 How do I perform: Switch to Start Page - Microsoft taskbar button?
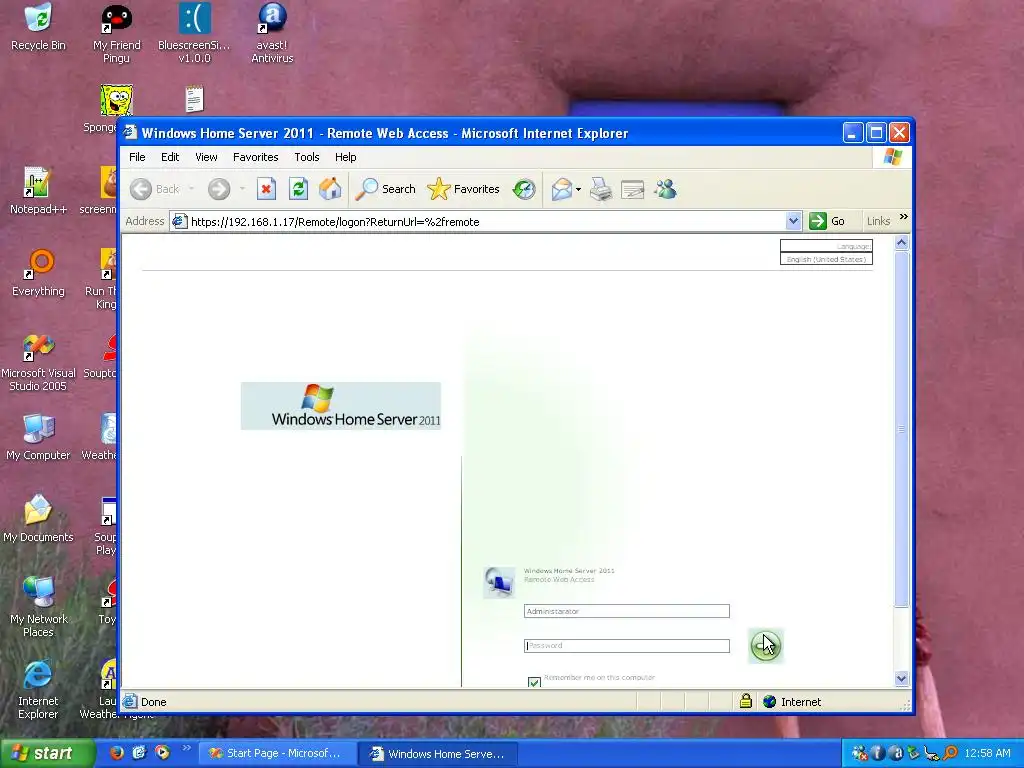pos(277,754)
